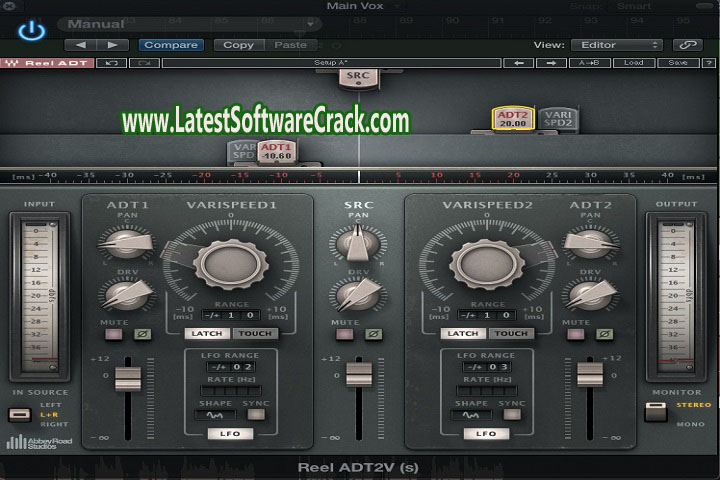Go to the next preset arrow in Waves bar
The width and height of the screenshot is (720, 480).
(x=551, y=63)
